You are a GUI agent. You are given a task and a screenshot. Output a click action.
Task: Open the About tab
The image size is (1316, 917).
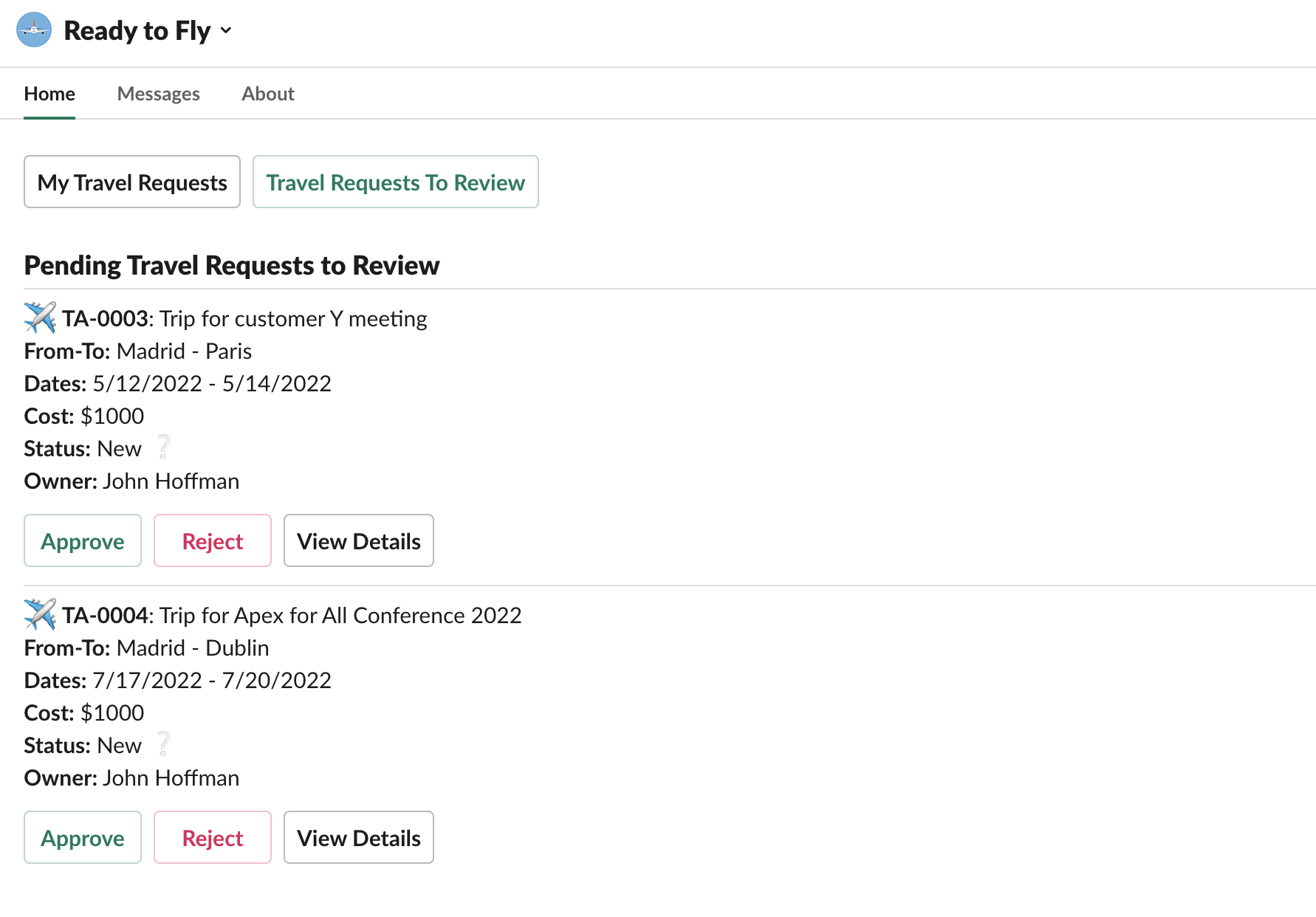pyautogui.click(x=267, y=93)
